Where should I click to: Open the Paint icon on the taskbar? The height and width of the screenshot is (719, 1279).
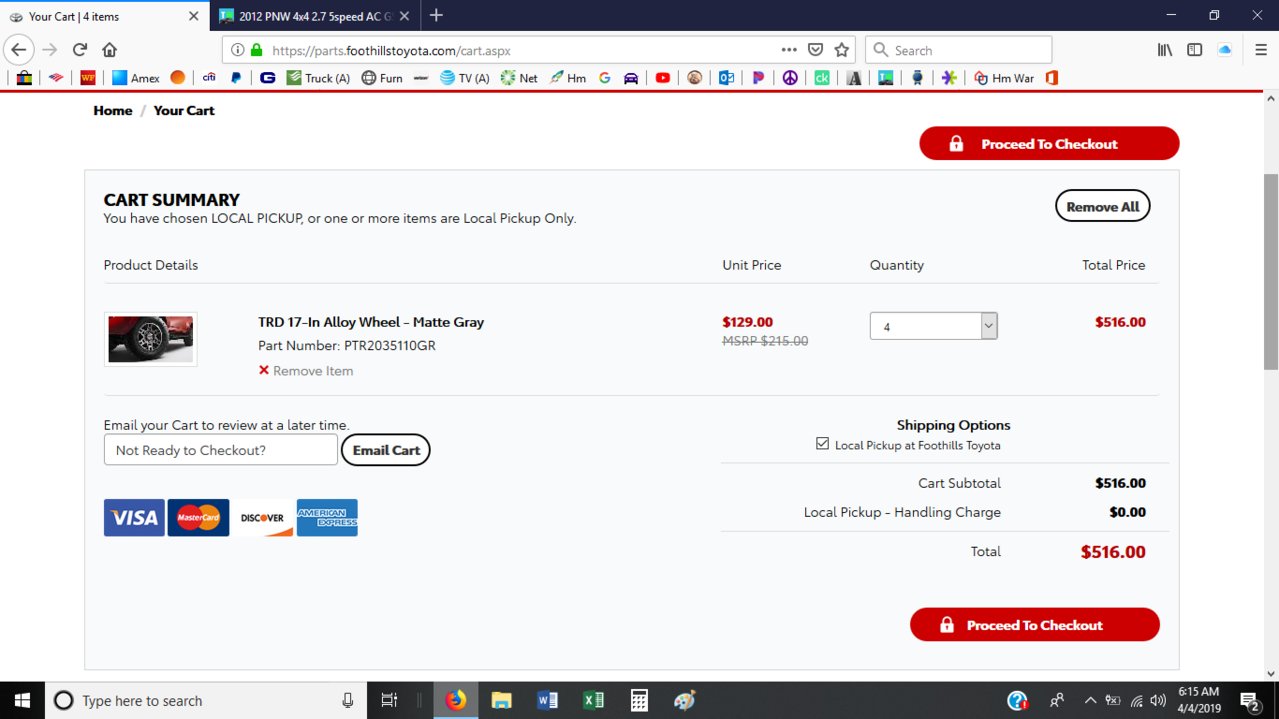(x=685, y=700)
